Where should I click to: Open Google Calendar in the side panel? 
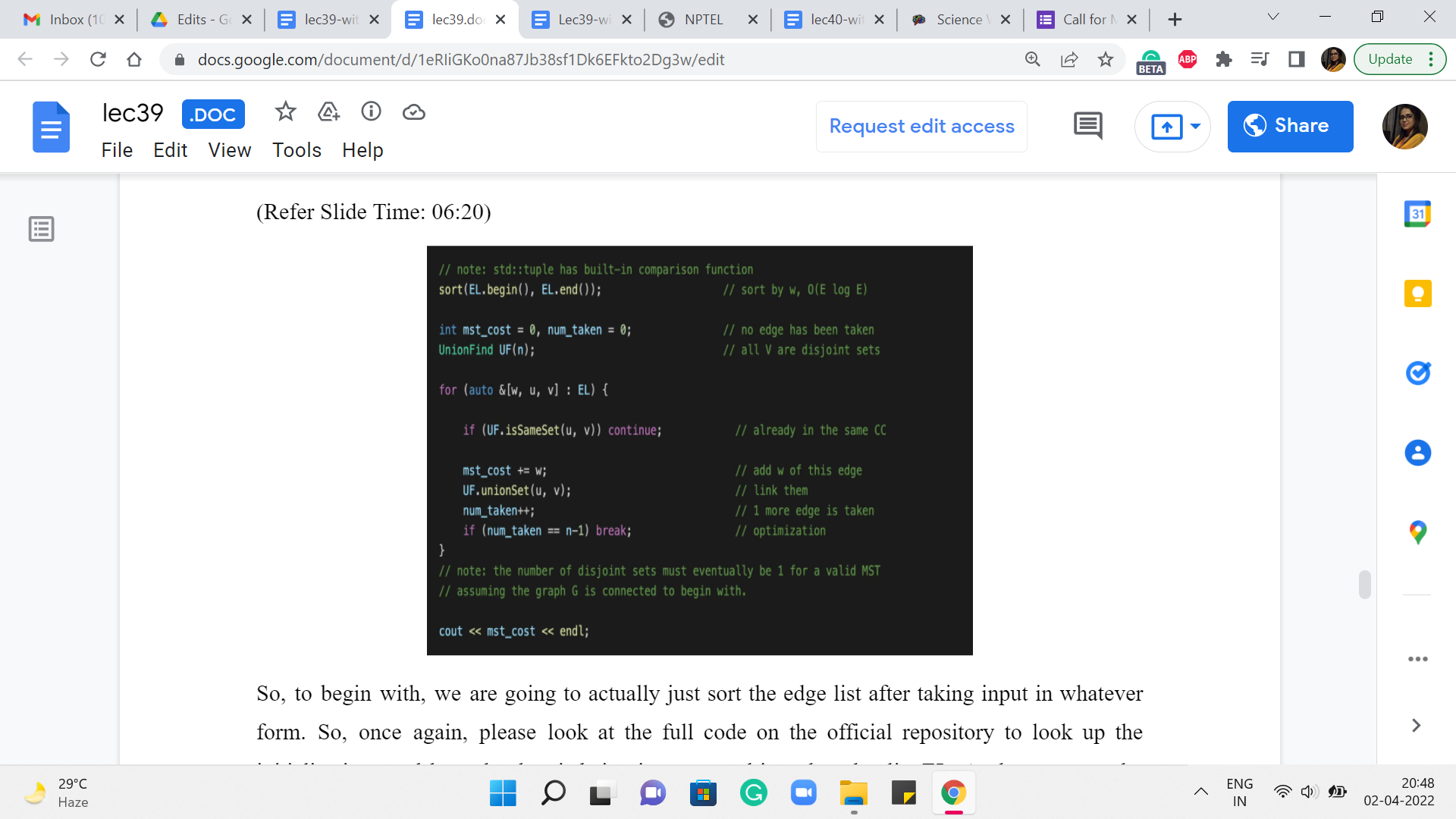coord(1417,215)
